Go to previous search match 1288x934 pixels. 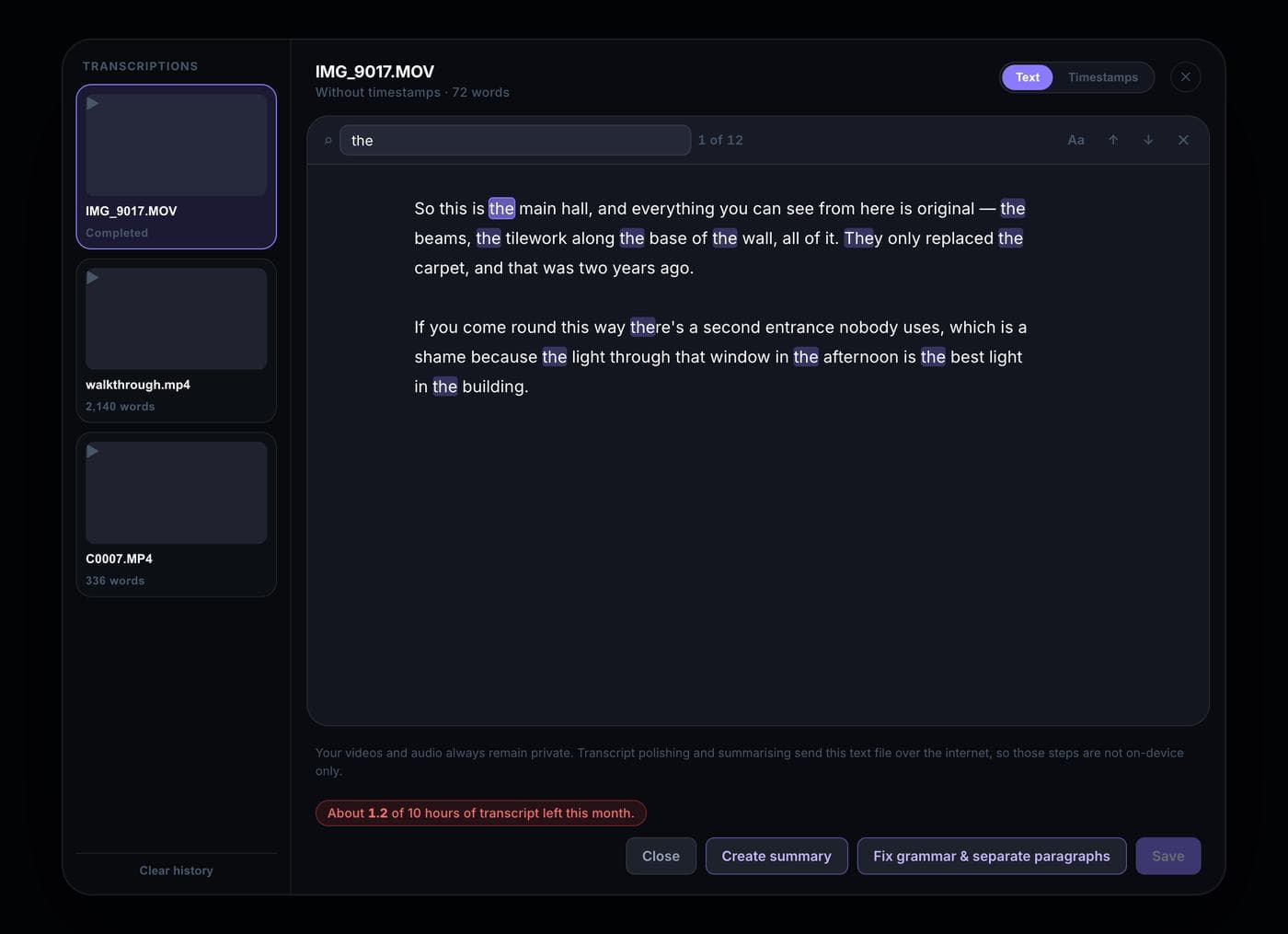pos(1113,140)
